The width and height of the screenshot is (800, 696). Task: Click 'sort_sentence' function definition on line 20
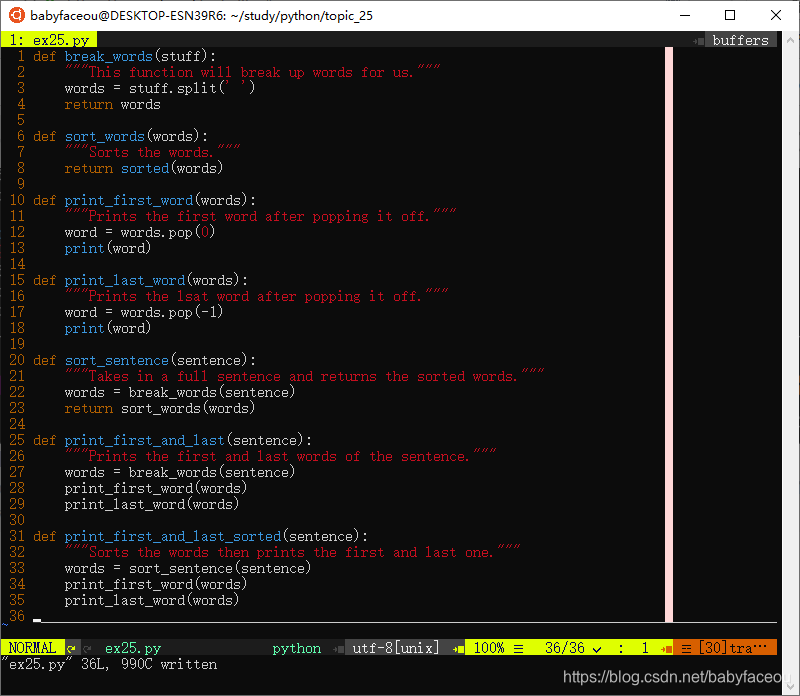116,360
